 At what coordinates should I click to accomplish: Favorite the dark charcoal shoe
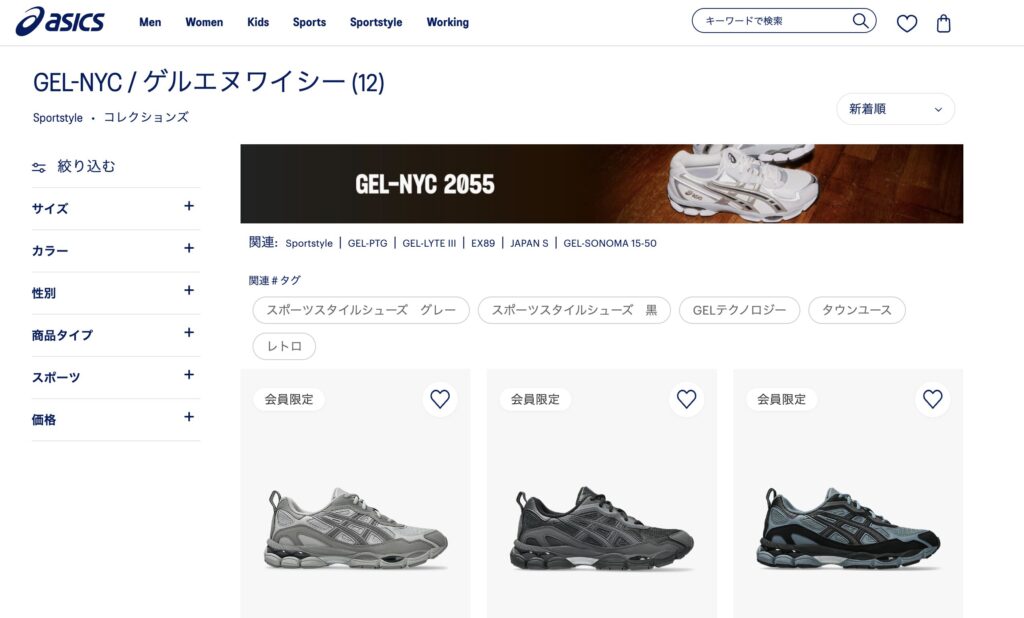point(686,398)
